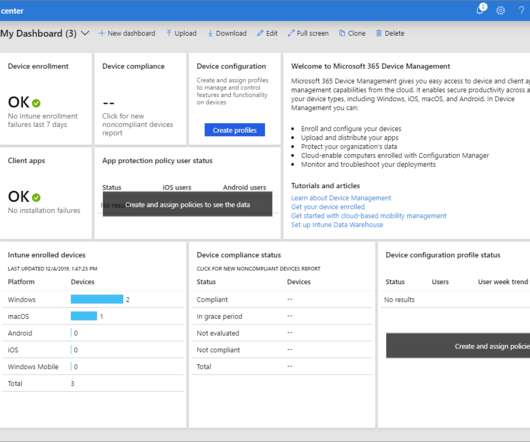The width and height of the screenshot is (530, 442).
Task: Clone the current dashboard
Action: tap(352, 33)
